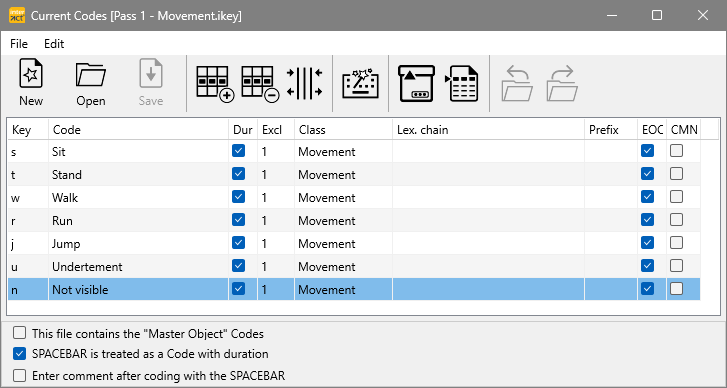Click the Prefix column header
This screenshot has width=727, height=388.
(x=611, y=130)
